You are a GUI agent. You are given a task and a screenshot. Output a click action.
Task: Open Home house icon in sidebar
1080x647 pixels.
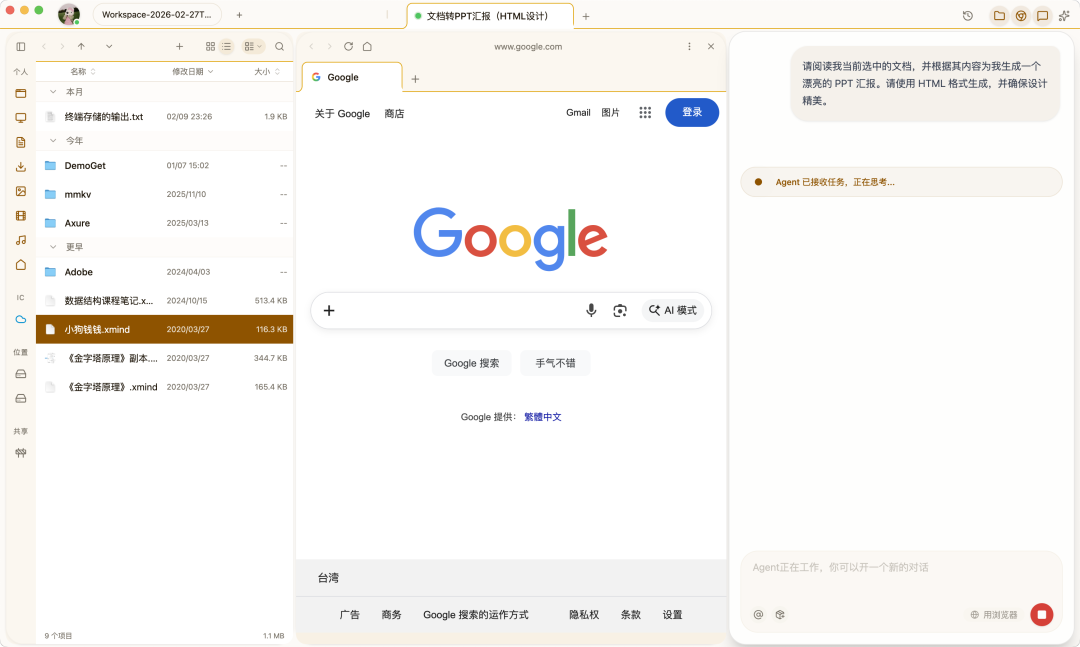click(21, 265)
